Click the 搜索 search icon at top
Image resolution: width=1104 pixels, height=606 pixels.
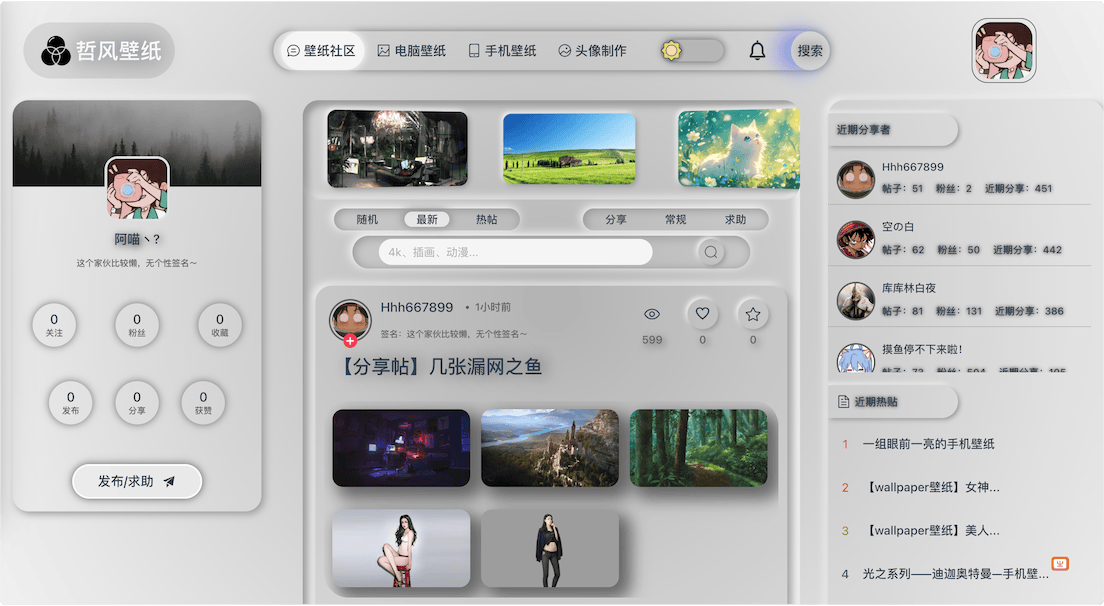[x=808, y=50]
